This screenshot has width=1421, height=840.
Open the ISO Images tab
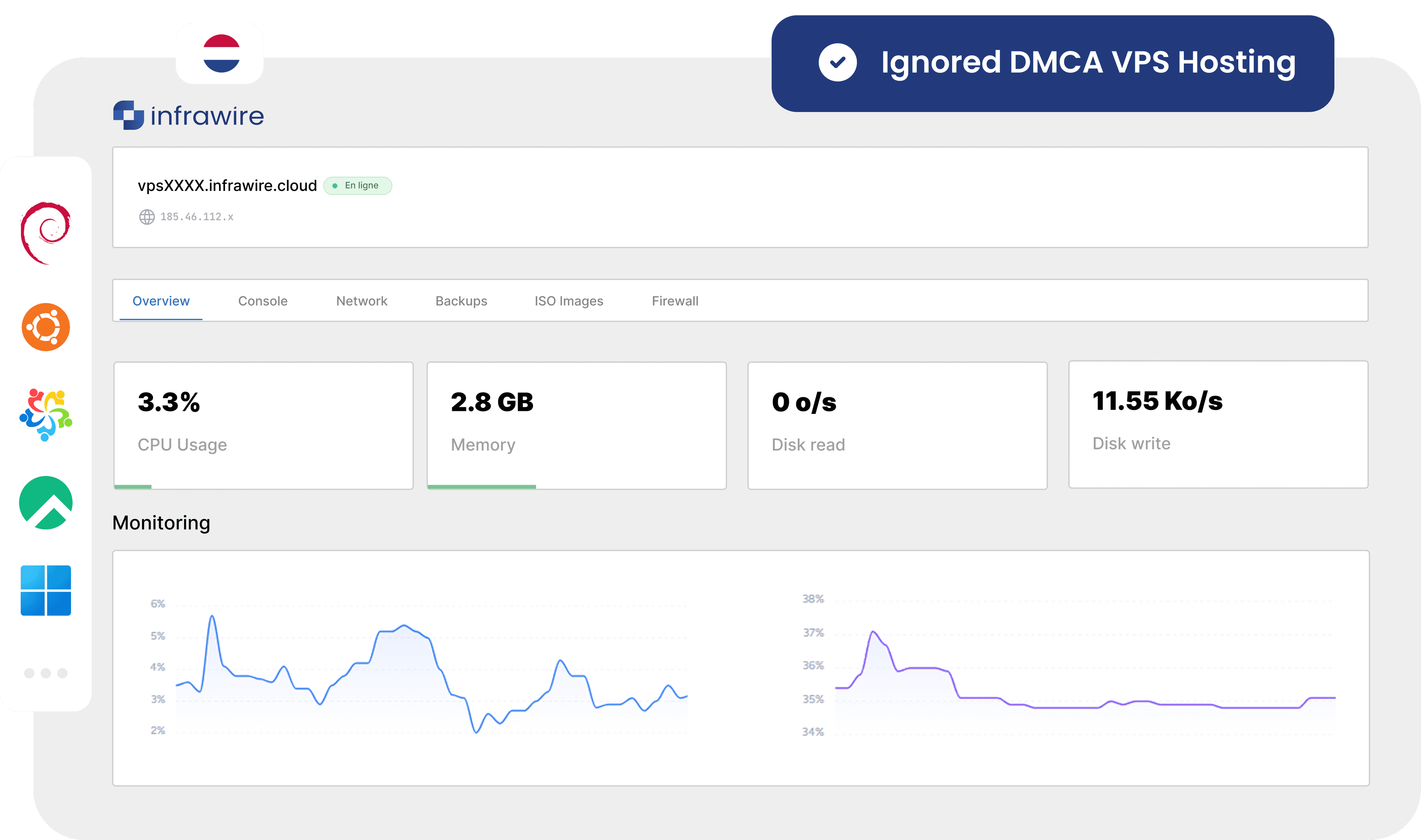point(568,301)
